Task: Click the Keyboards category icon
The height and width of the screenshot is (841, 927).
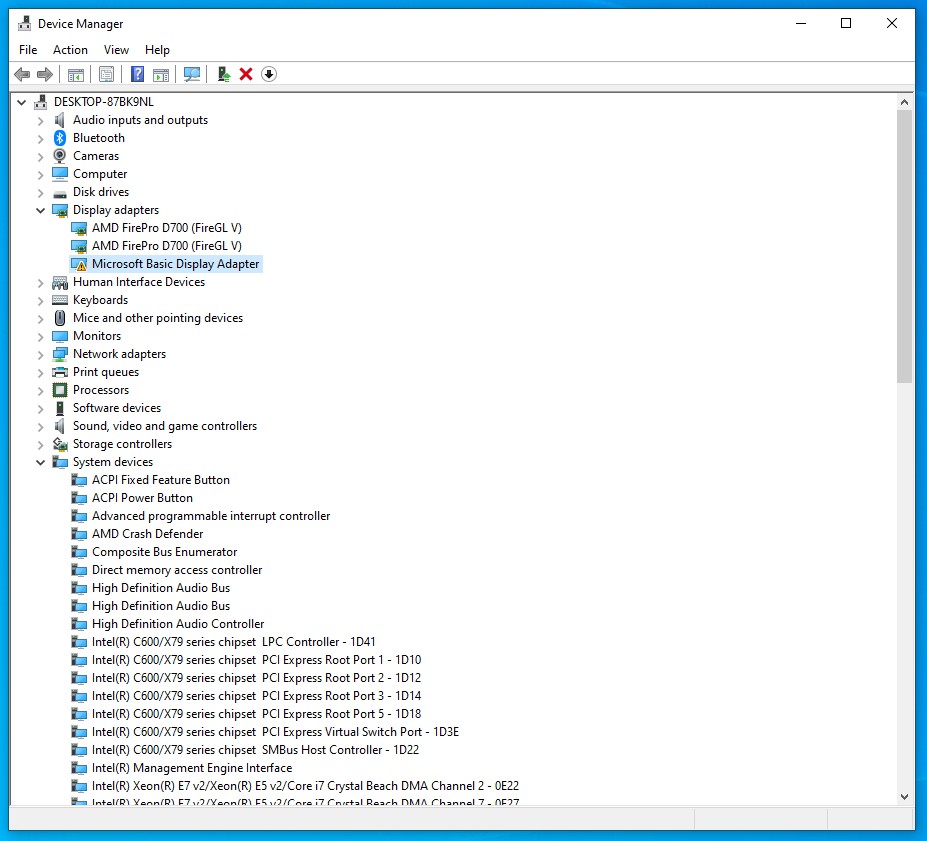Action: (60, 300)
